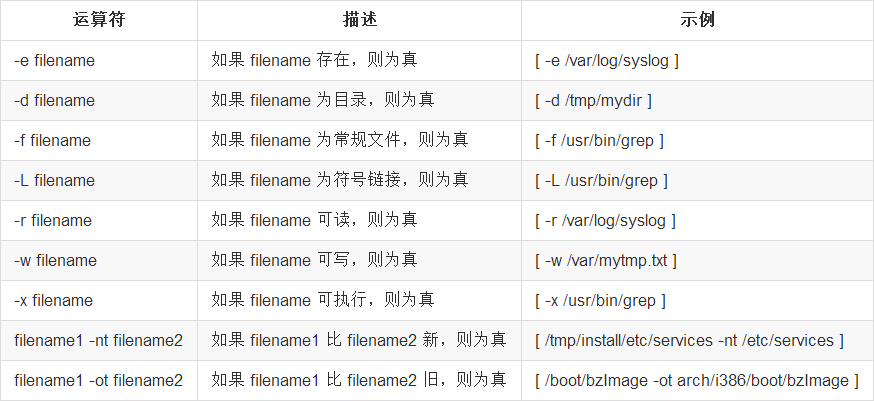Click the description 如果 filename 可执行

pyautogui.click(x=322, y=300)
